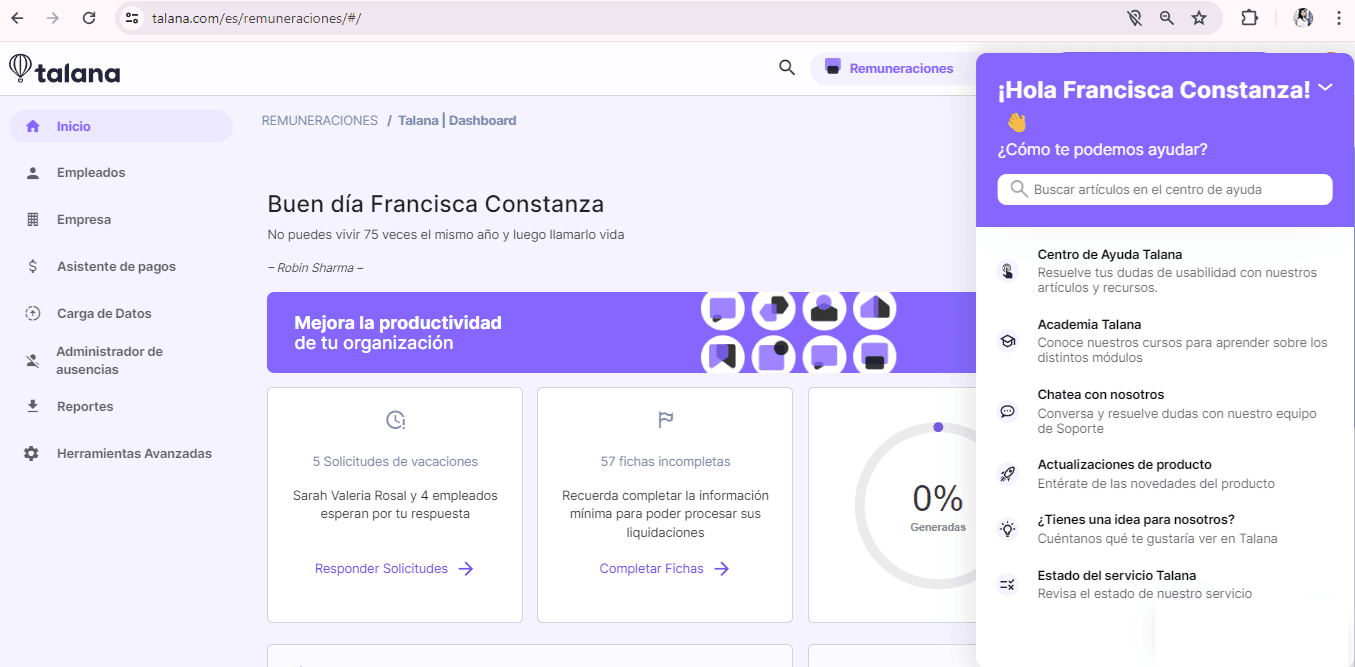This screenshot has width=1355, height=667.
Task: Open the Remuneraciones module selector
Action: coord(890,68)
